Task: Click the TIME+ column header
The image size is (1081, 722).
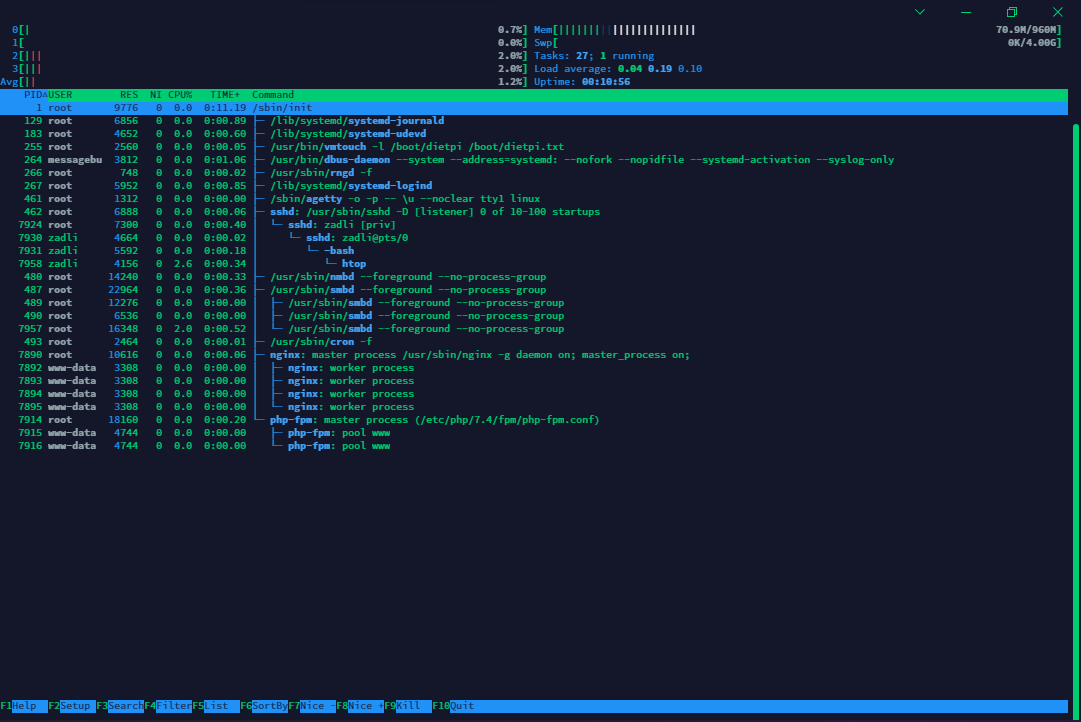Action: click(225, 94)
